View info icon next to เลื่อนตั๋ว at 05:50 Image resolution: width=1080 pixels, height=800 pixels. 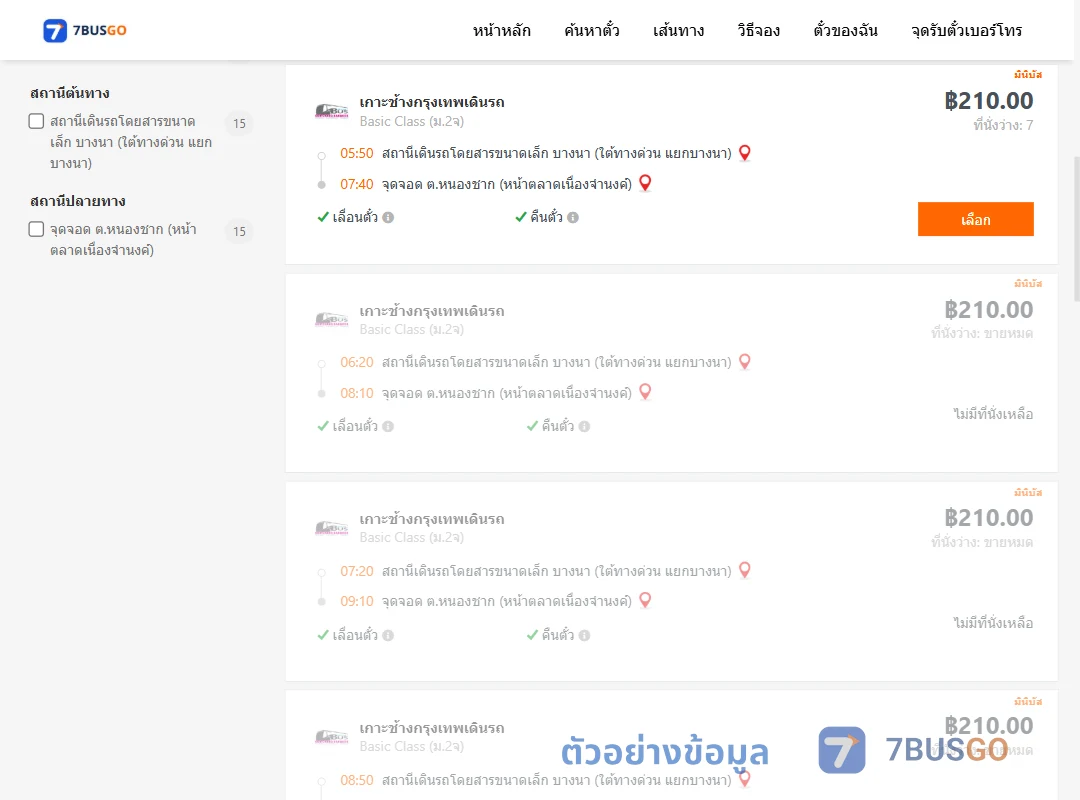coord(388,218)
